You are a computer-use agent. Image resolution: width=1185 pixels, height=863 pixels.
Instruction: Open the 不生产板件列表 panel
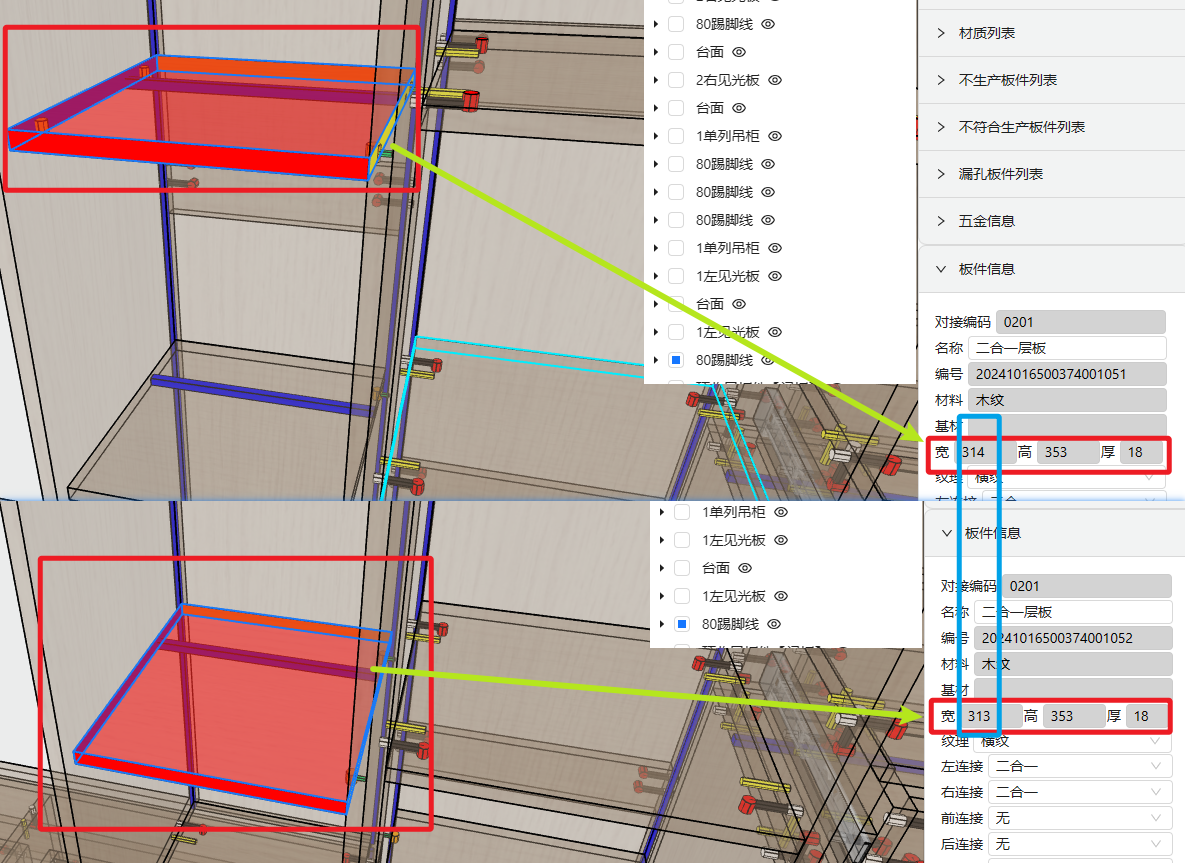1007,80
